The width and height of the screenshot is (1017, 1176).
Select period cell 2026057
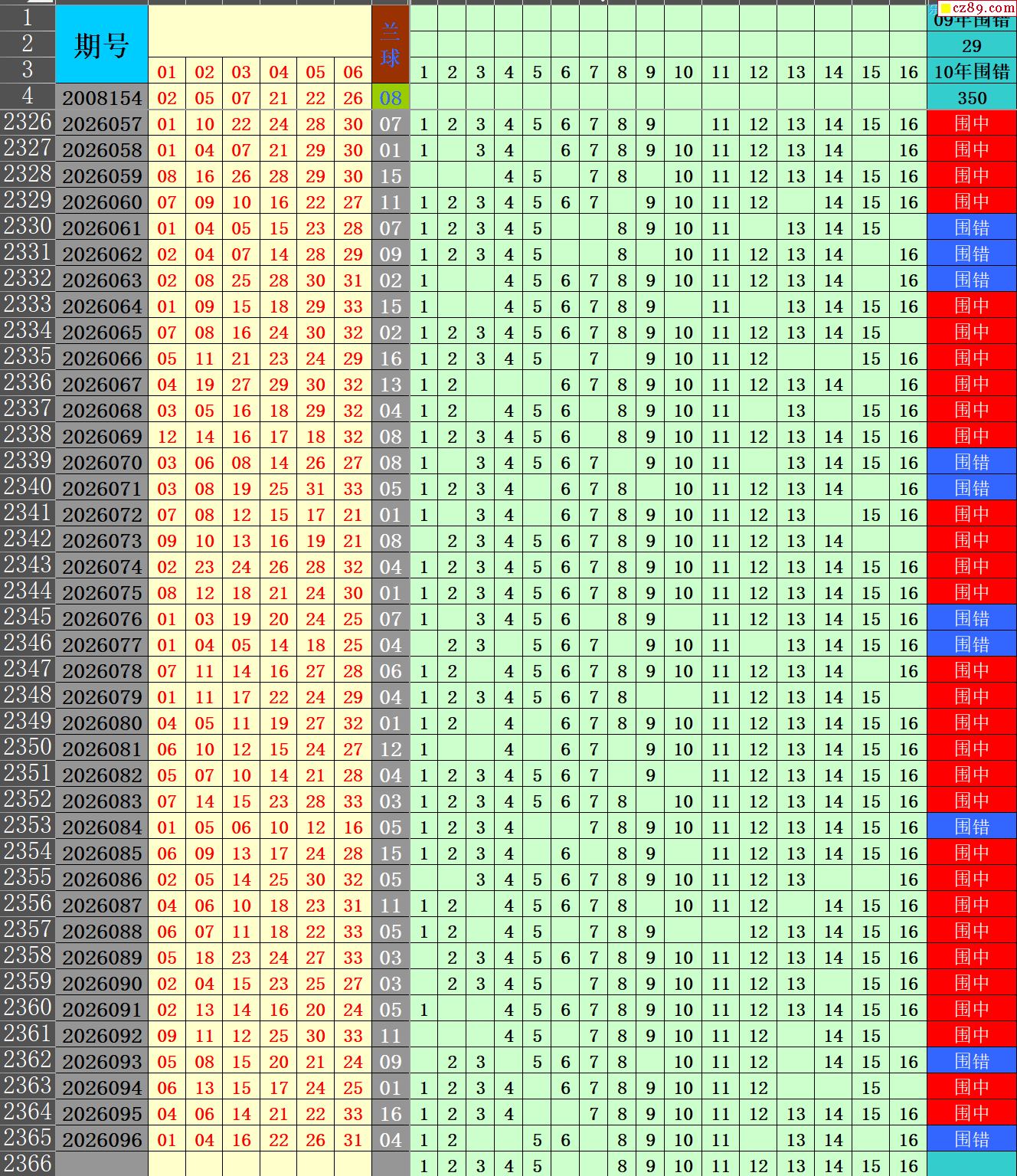(102, 123)
